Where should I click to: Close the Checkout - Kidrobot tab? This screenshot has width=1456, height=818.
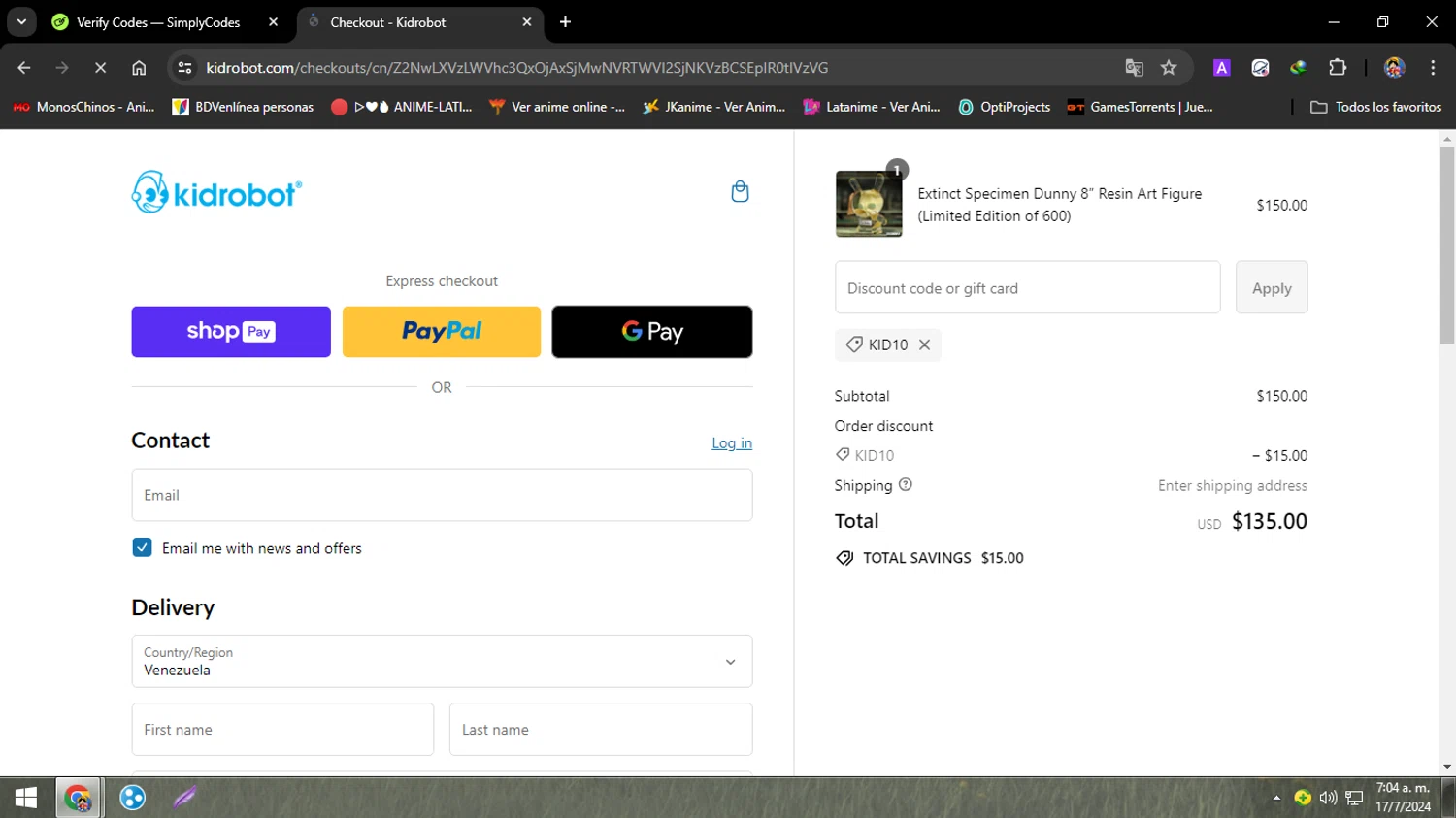click(x=527, y=22)
